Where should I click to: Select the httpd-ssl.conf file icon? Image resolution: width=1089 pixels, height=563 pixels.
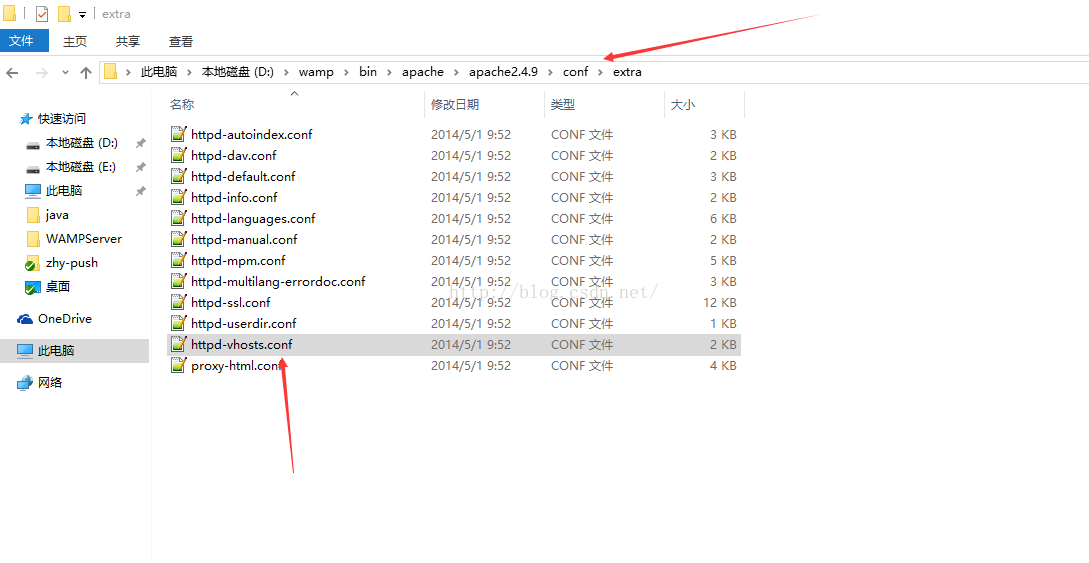click(179, 302)
